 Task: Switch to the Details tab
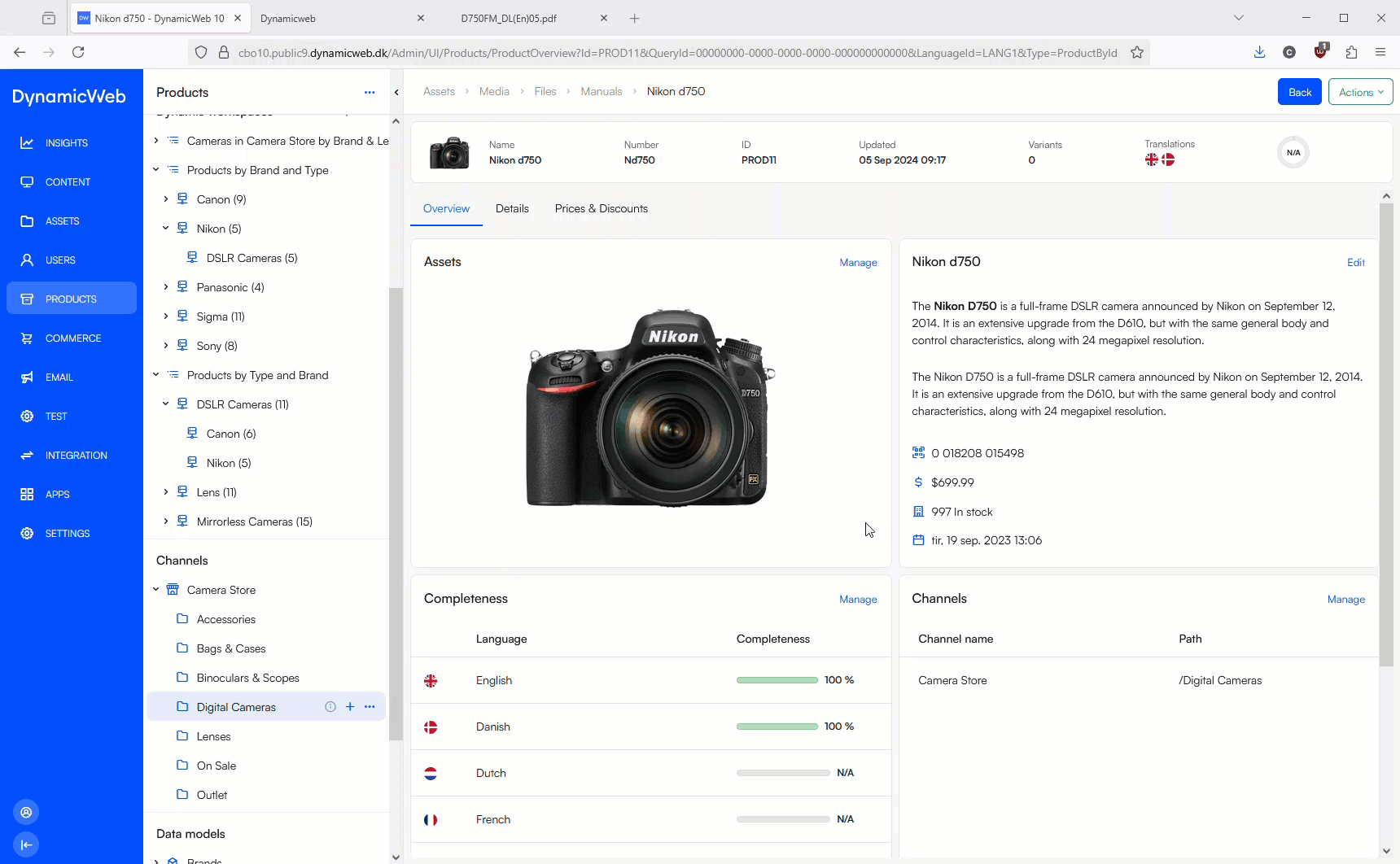click(x=512, y=208)
